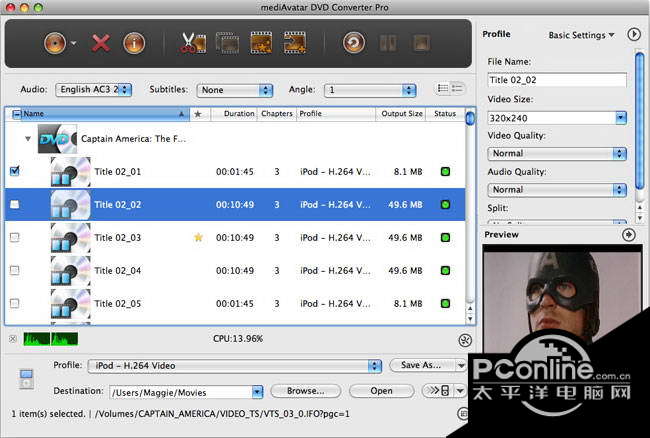The image size is (650, 438).
Task: Close the CPU graph with the small x
Action: click(13, 339)
